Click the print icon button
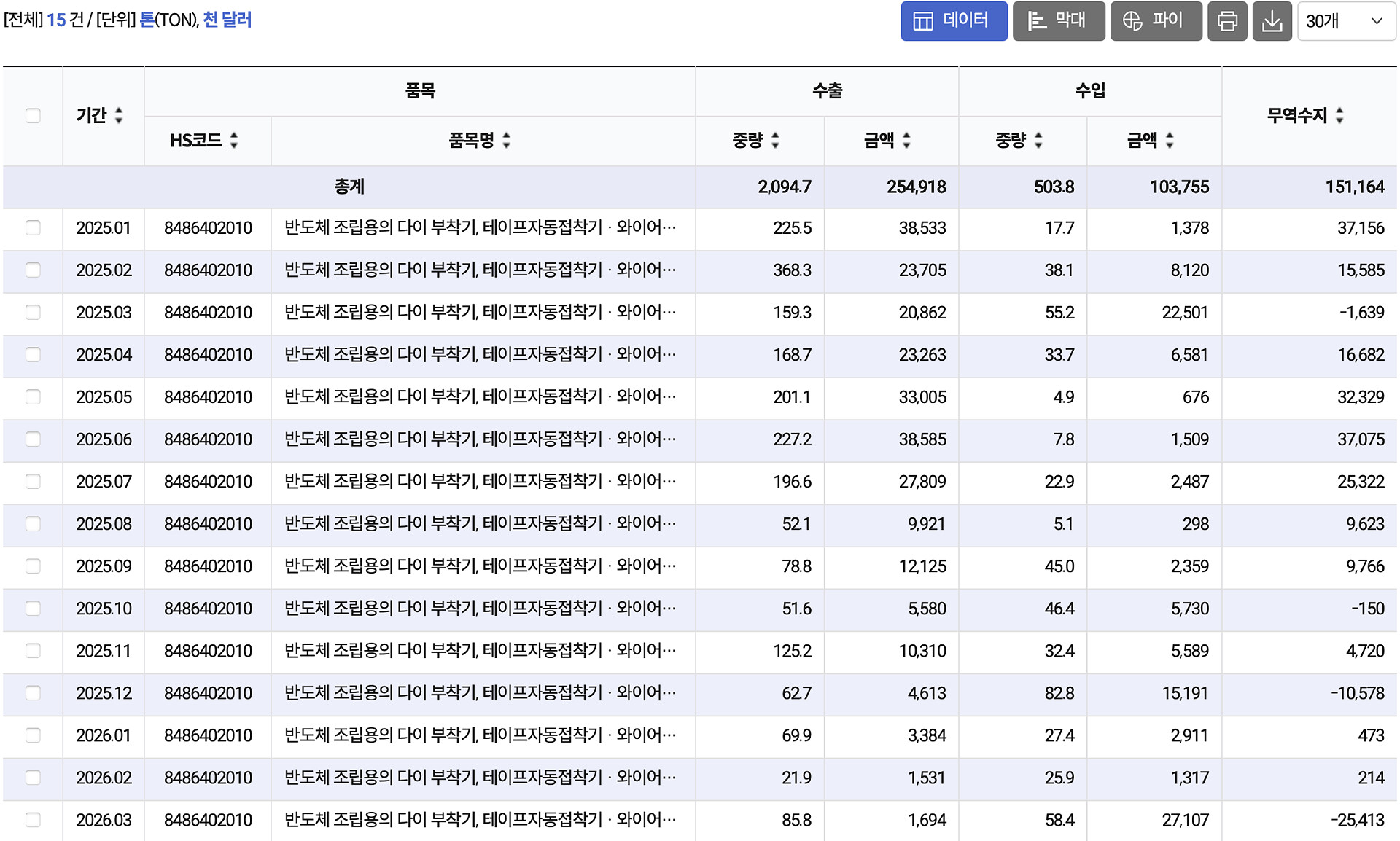 pyautogui.click(x=1227, y=20)
